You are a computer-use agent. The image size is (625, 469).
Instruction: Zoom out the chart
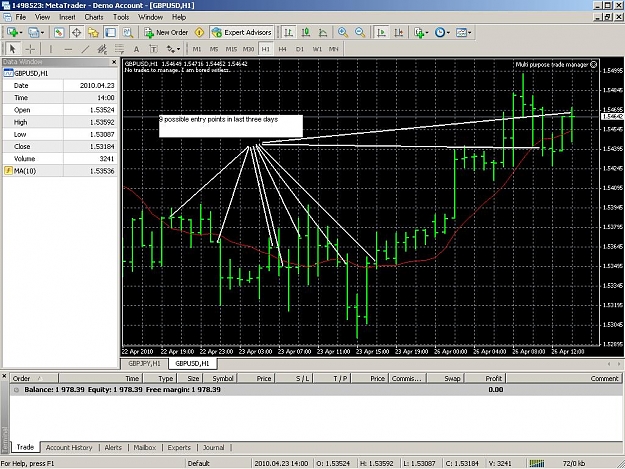(360, 33)
